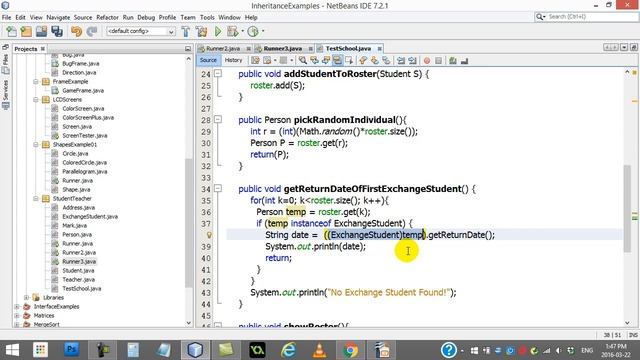
Task: Open VLC from the taskbar
Action: click(x=319, y=350)
